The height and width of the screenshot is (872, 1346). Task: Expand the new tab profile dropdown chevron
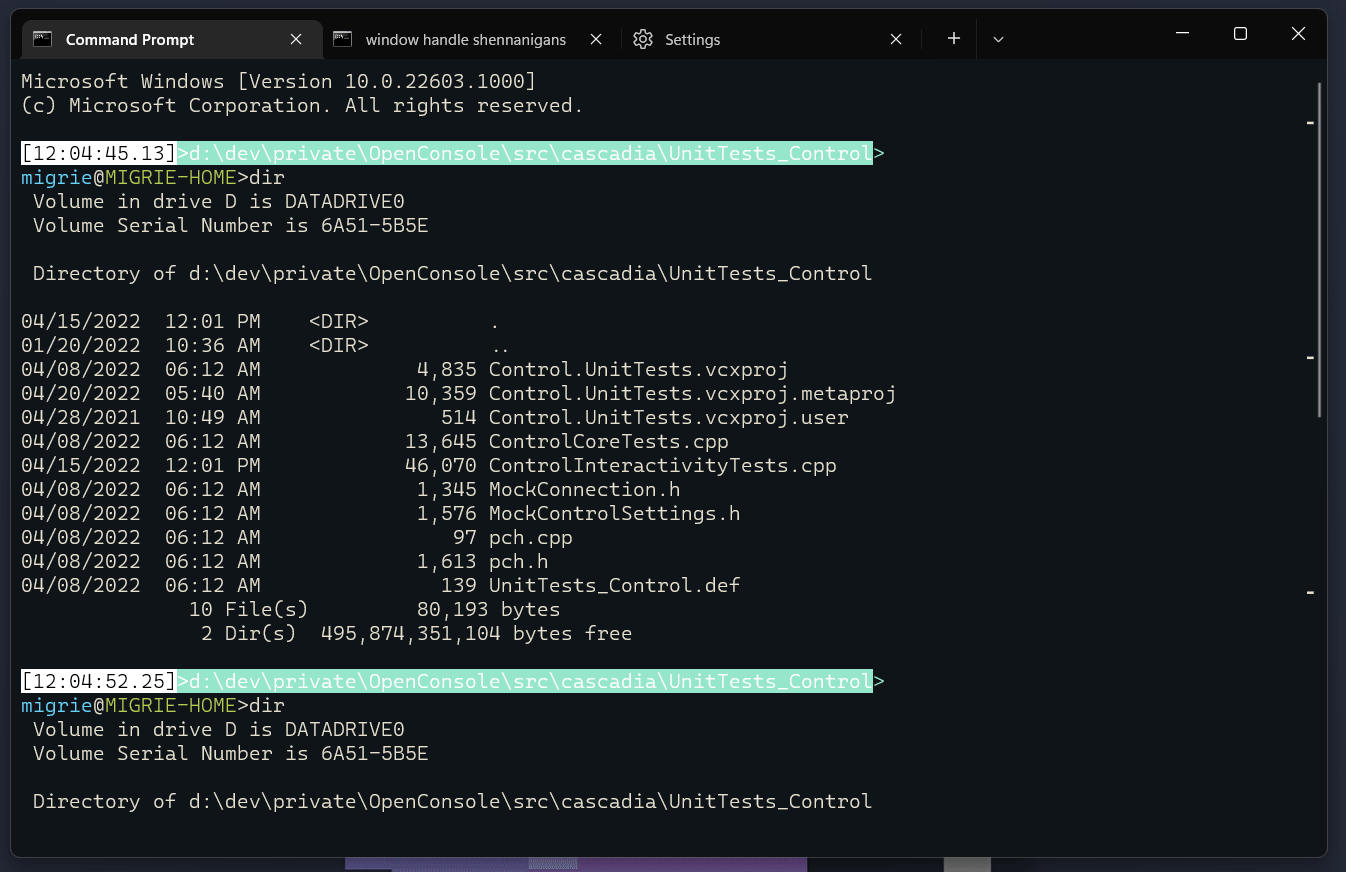(998, 39)
